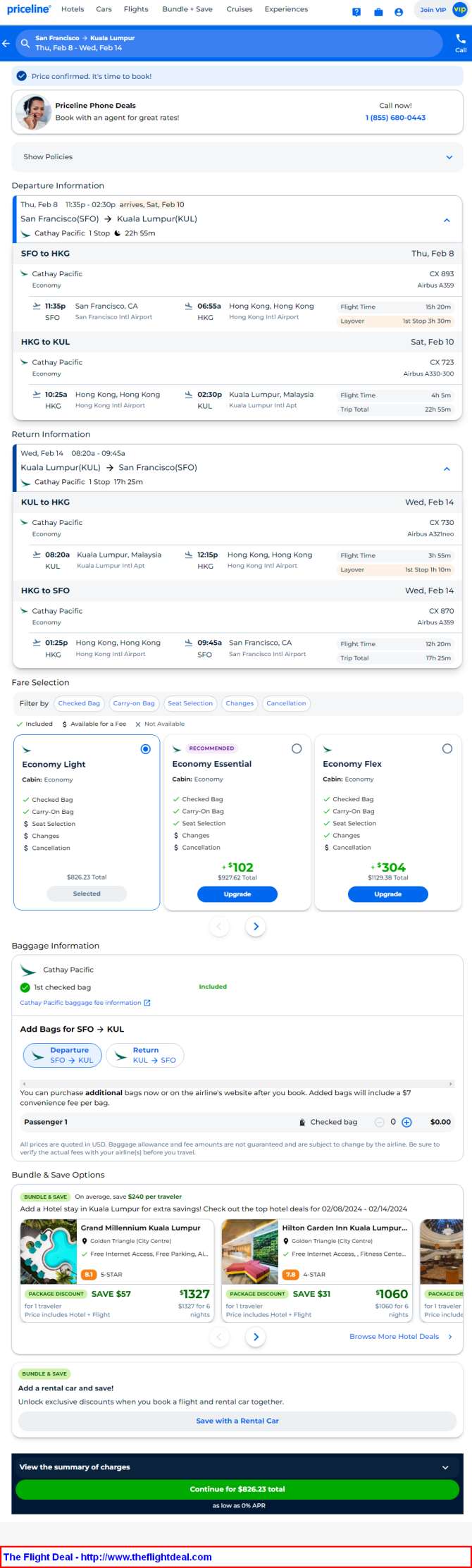Open the Bundle + Save menu item
This screenshot has height=1568, width=472.
187,9
